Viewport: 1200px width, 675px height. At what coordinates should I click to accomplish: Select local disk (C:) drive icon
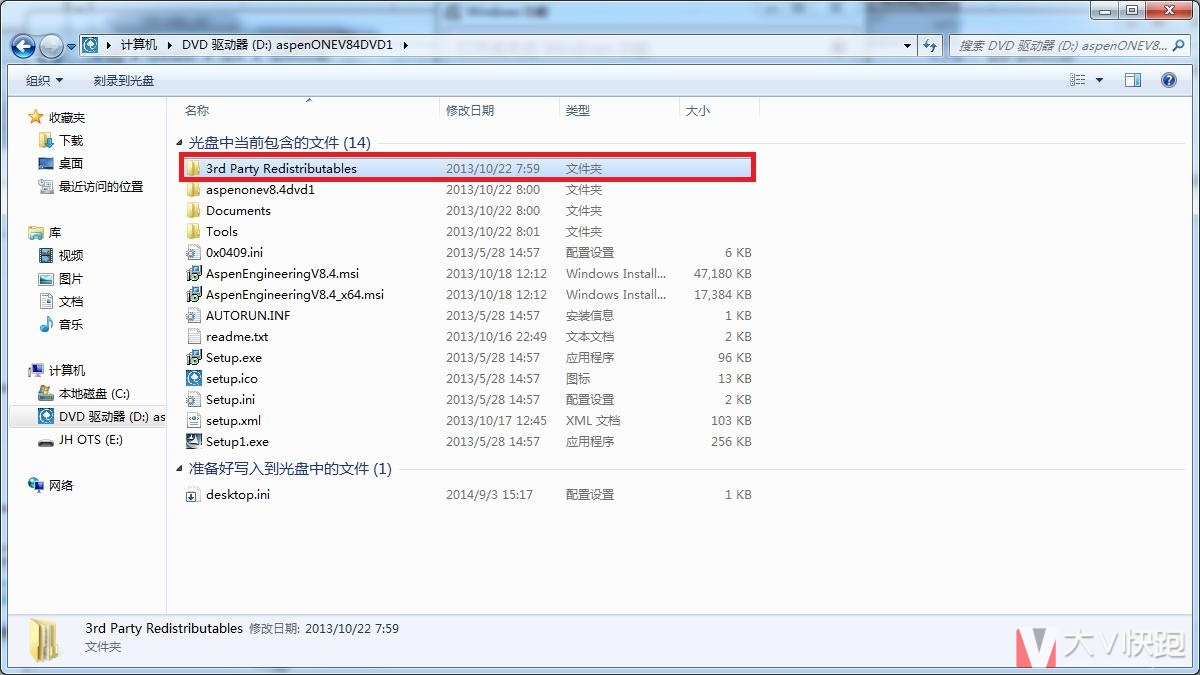pos(46,394)
